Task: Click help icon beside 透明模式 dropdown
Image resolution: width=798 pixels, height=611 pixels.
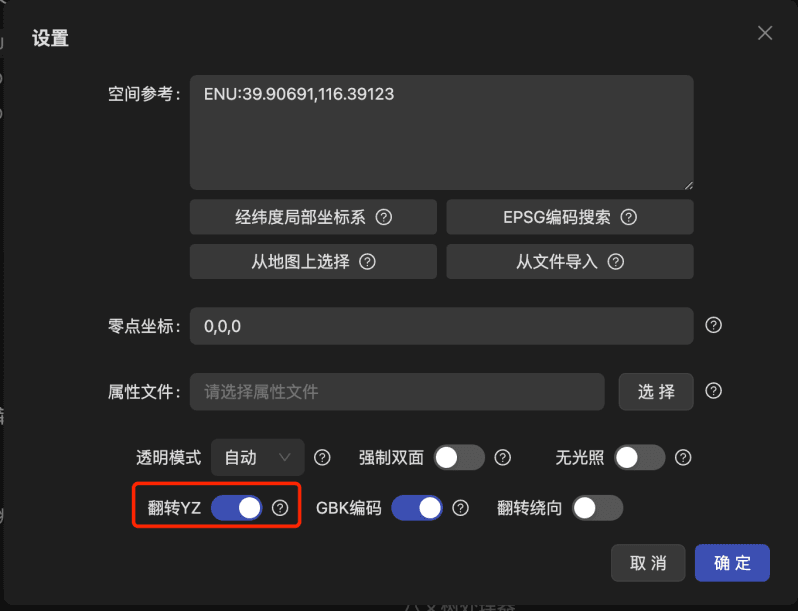Action: (x=322, y=457)
